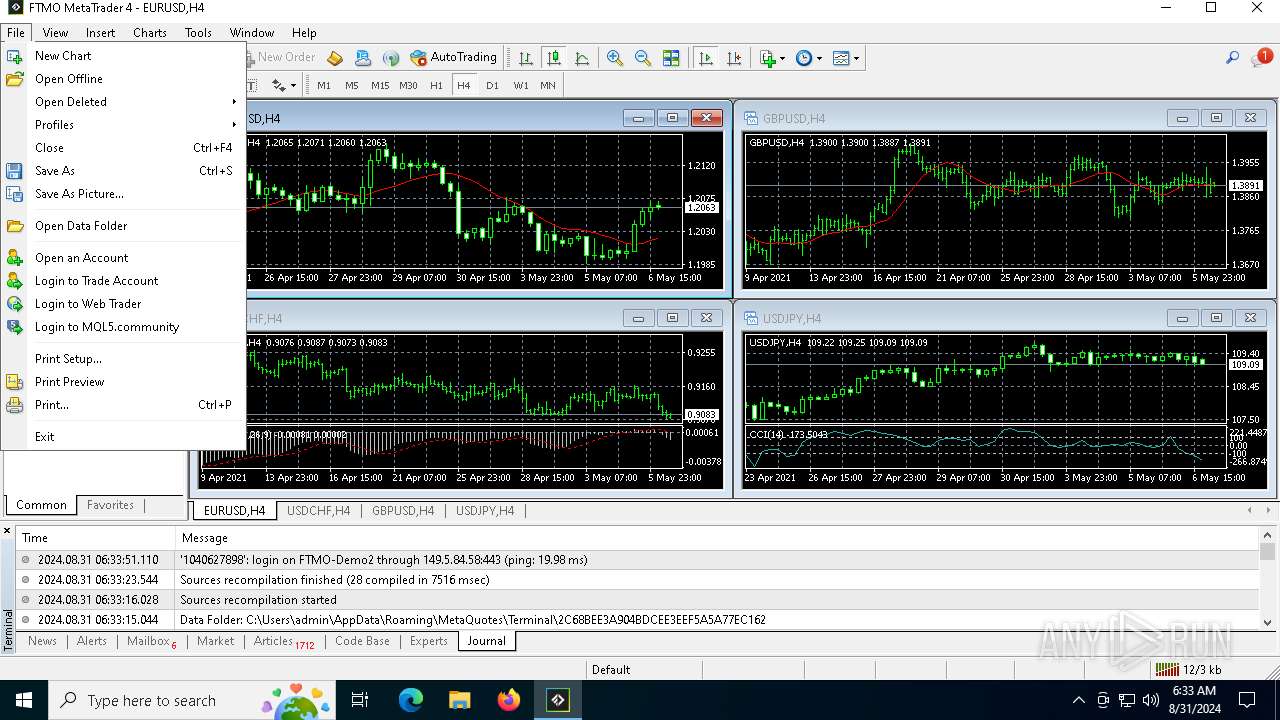1280x720 pixels.
Task: Open the View menu
Action: [55, 32]
